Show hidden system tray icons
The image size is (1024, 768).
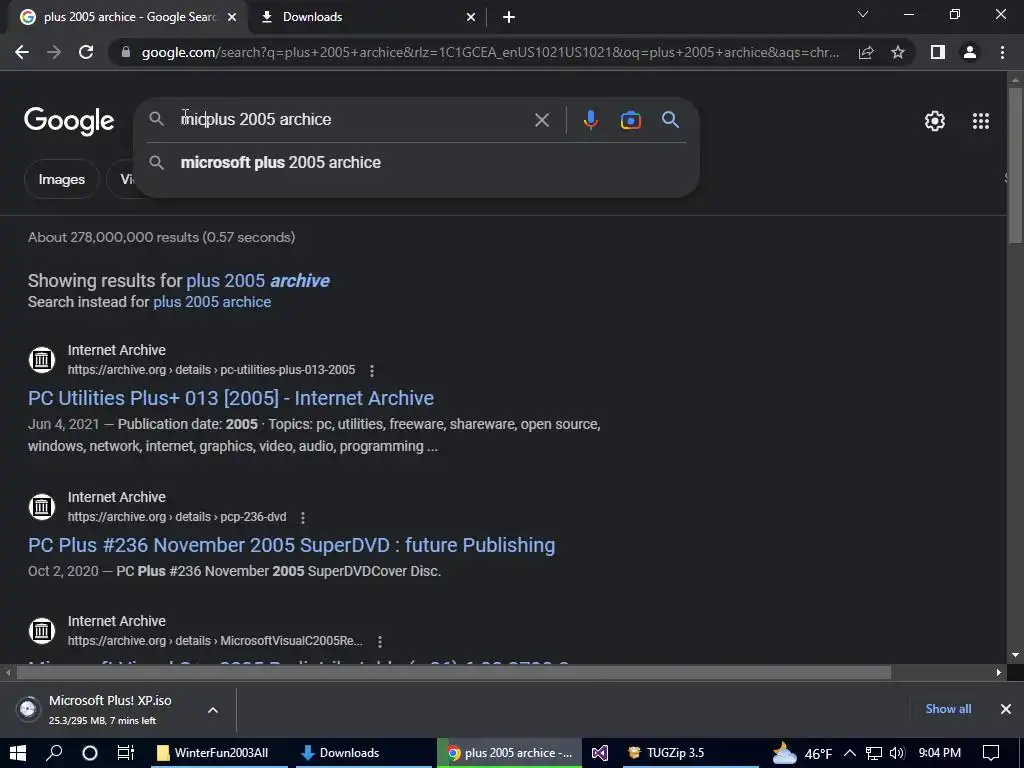coord(850,753)
